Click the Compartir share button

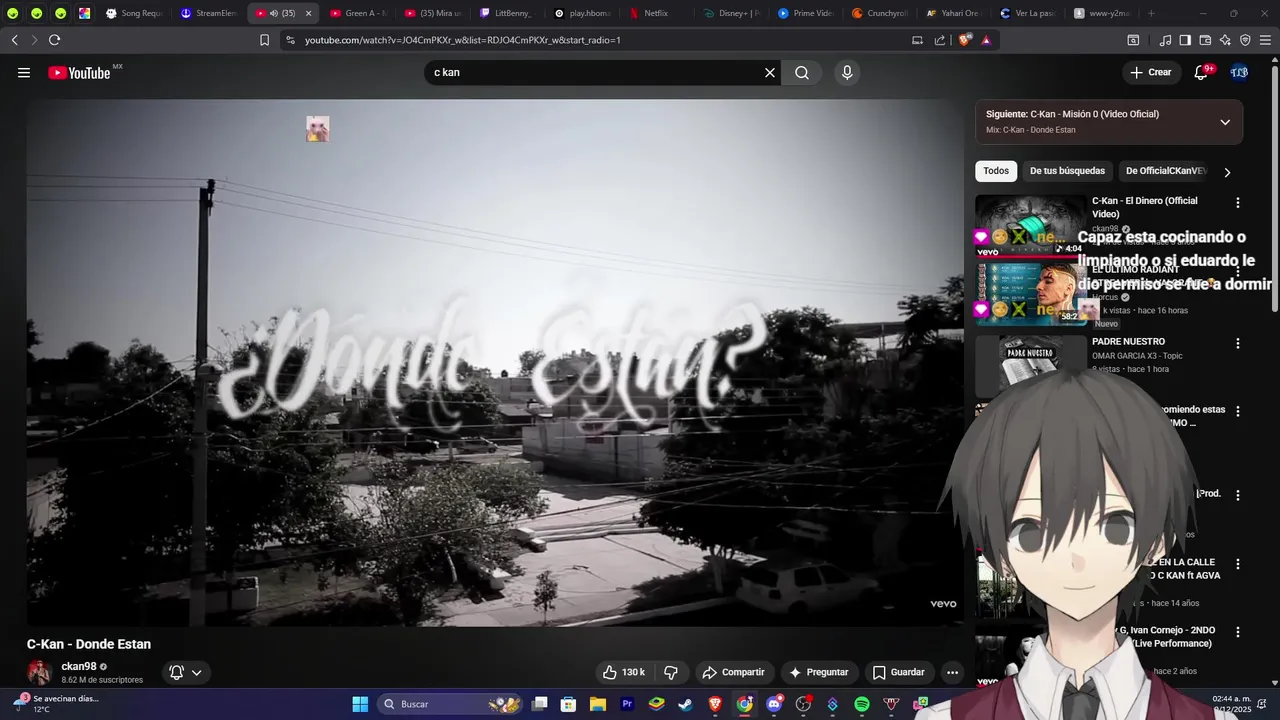click(733, 672)
